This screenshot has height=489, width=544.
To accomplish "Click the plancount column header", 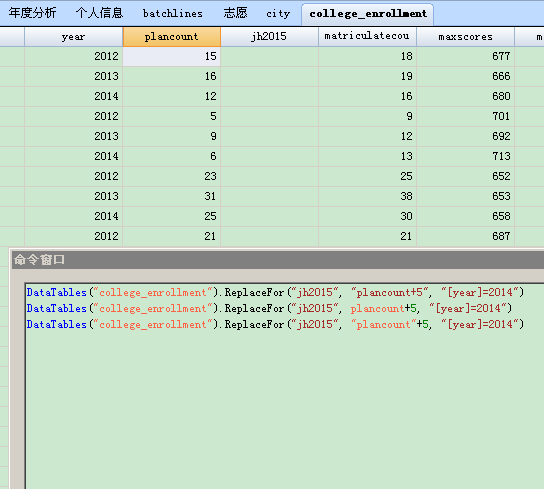I will [172, 37].
